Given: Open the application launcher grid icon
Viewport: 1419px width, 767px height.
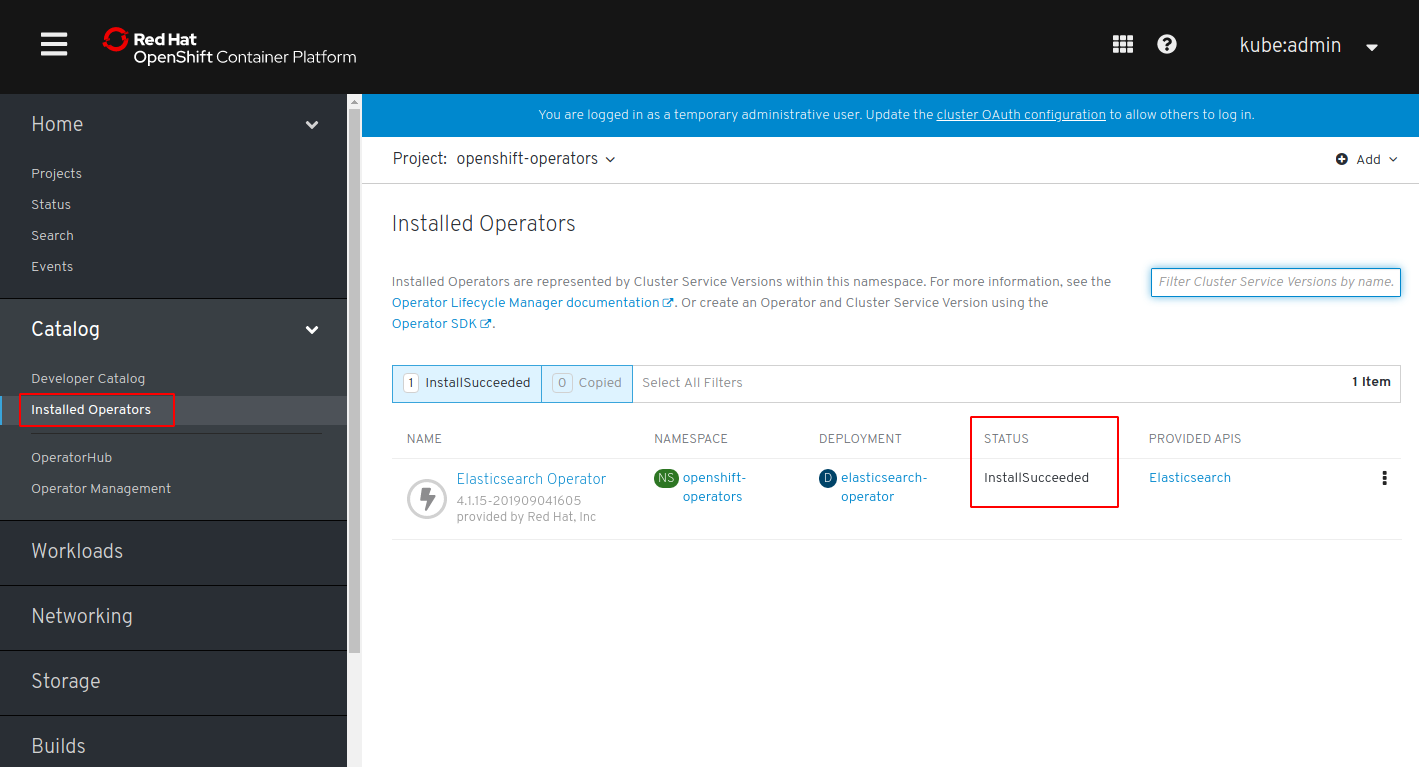Looking at the screenshot, I should (1123, 44).
